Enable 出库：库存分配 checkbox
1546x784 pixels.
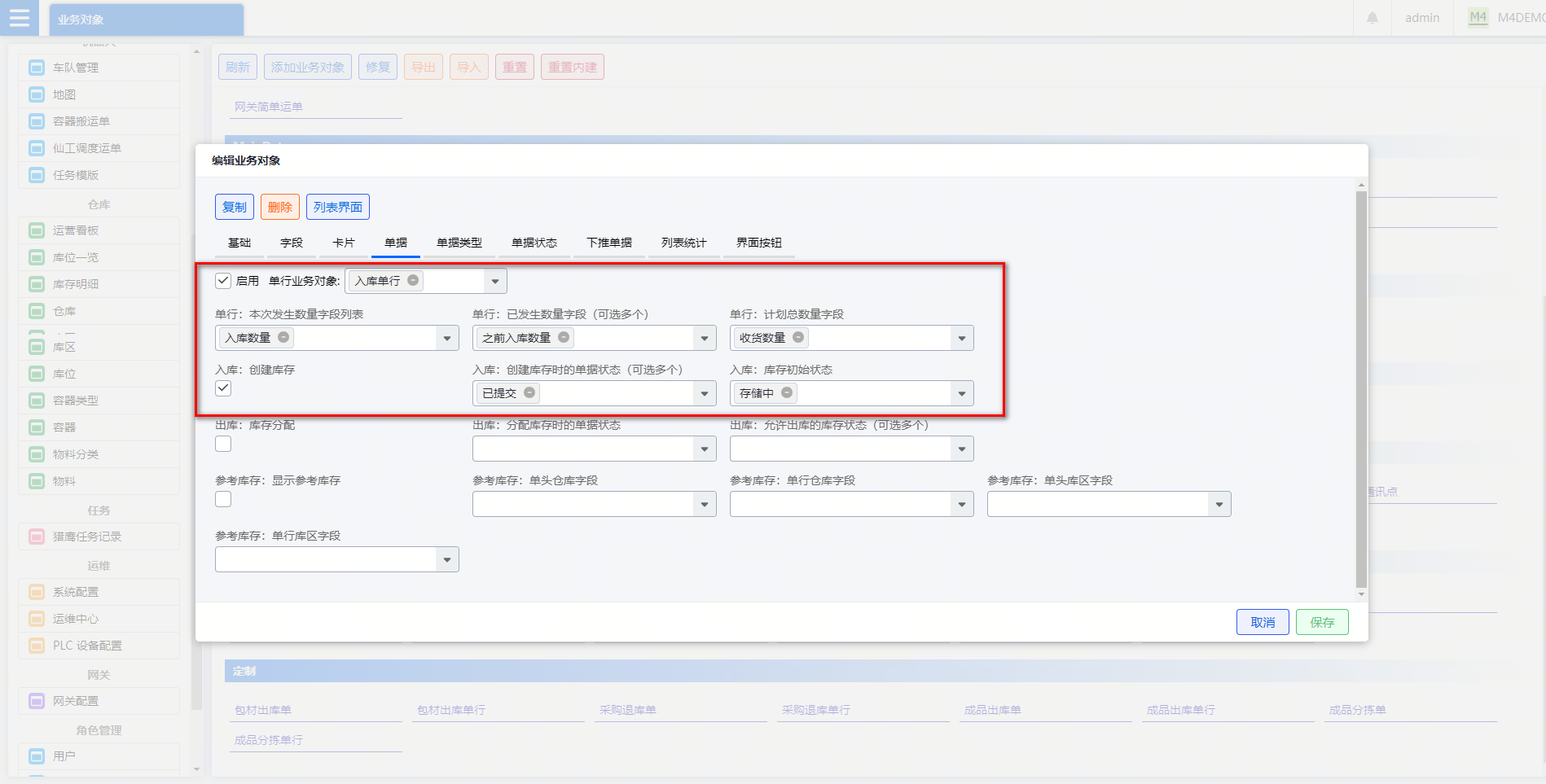(x=223, y=444)
